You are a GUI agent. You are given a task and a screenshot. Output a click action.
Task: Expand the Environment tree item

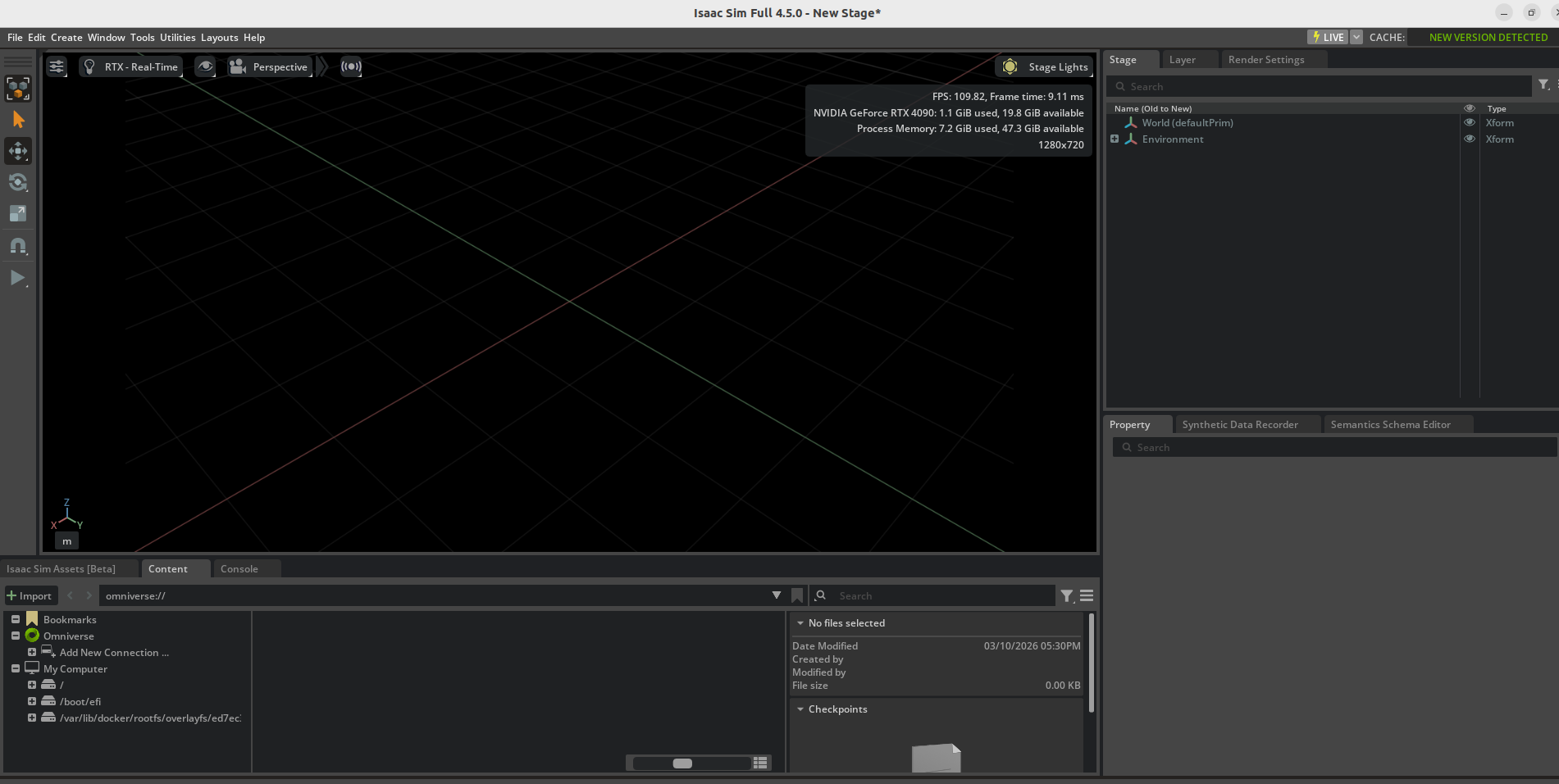pyautogui.click(x=1115, y=139)
